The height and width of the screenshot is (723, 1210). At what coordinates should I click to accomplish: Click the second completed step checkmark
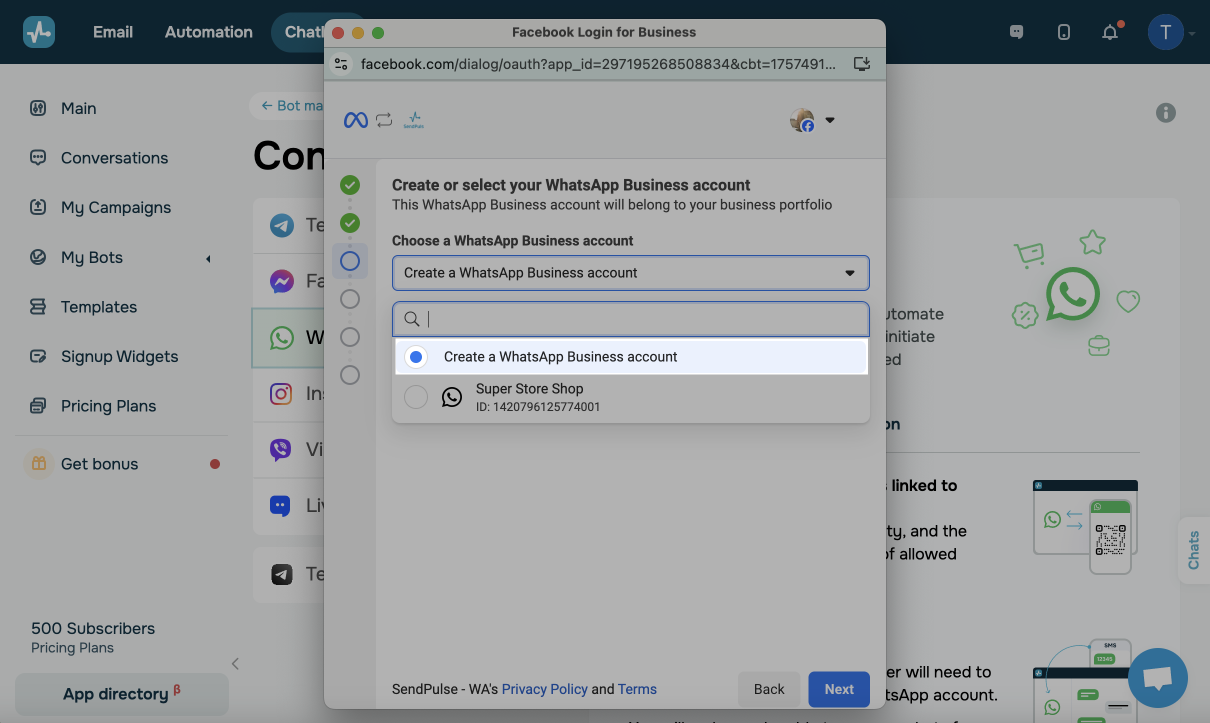click(x=350, y=223)
